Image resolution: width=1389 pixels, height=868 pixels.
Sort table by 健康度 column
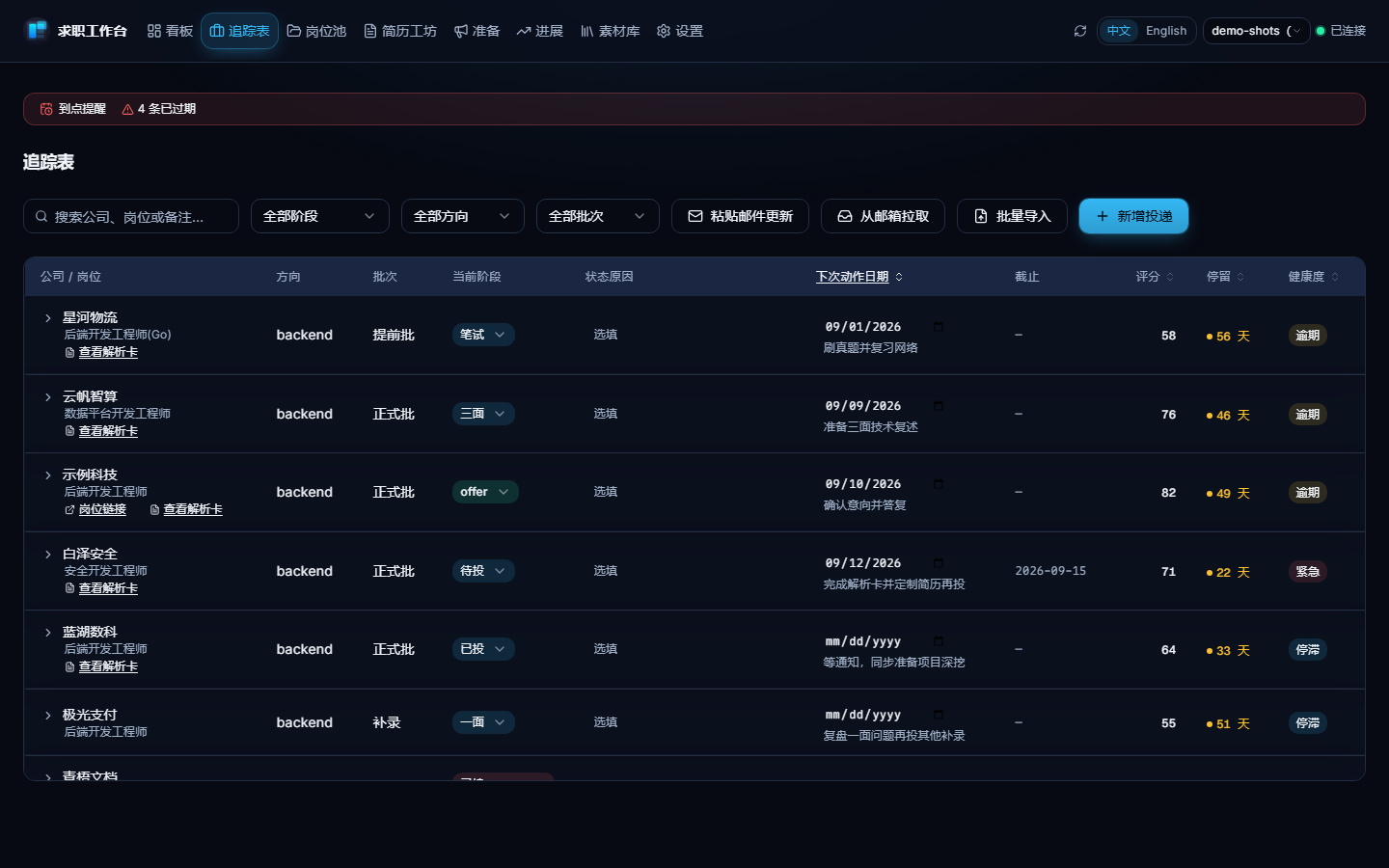[x=1313, y=277]
